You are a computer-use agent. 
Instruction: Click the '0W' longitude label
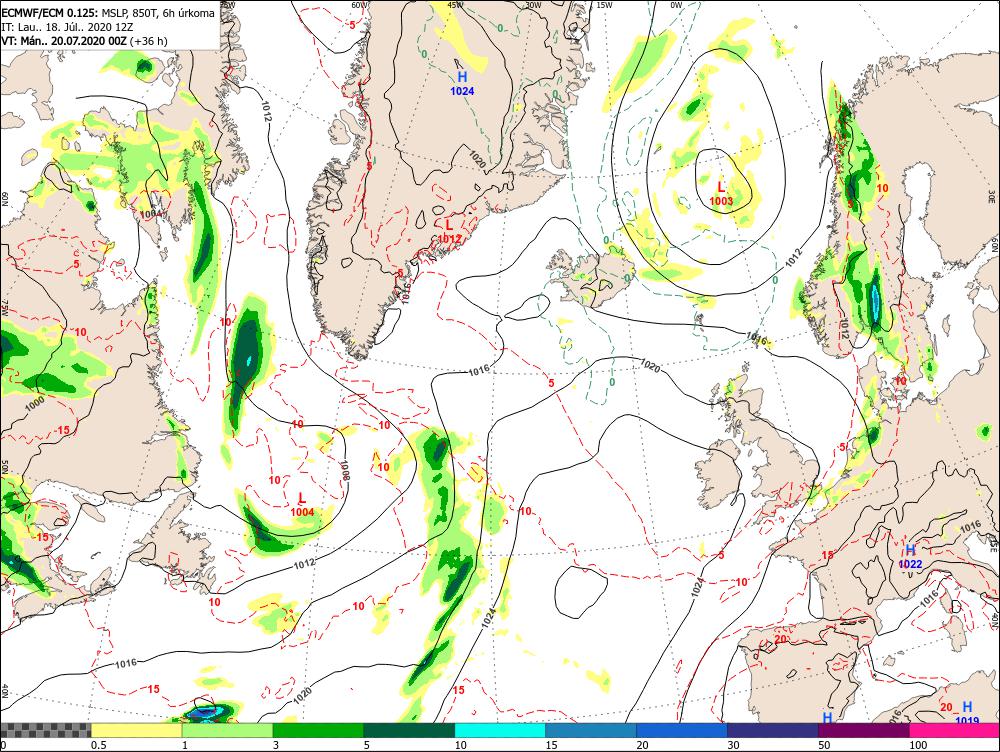point(676,4)
